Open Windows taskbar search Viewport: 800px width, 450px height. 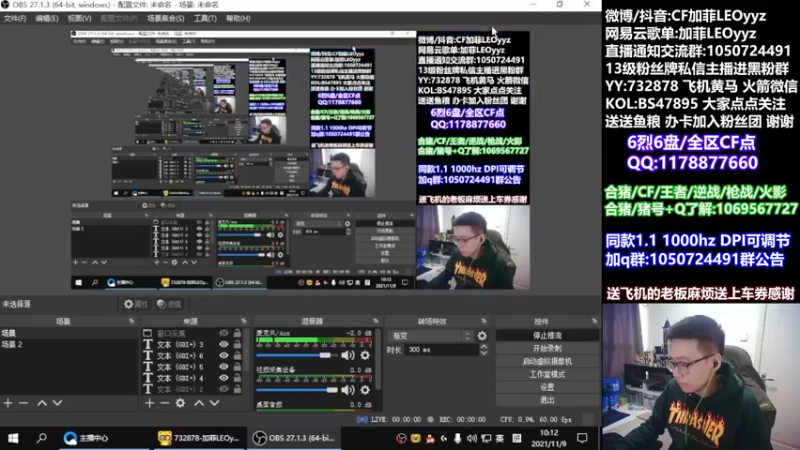point(42,438)
